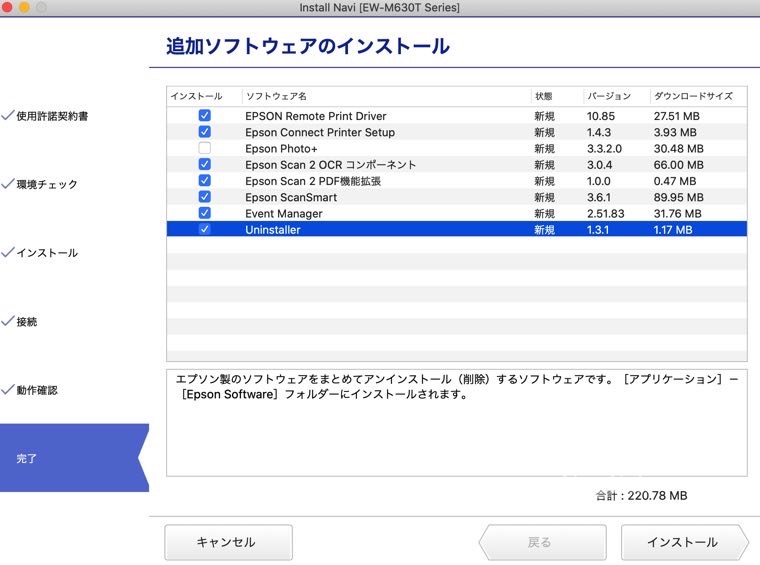Sort by ダウンロードサイズ column header
The width and height of the screenshot is (760, 565).
(693, 96)
